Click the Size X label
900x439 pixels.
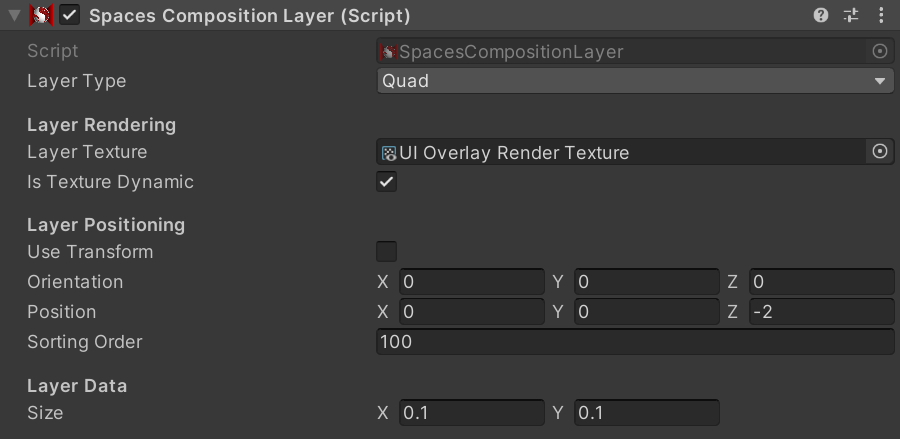(383, 413)
